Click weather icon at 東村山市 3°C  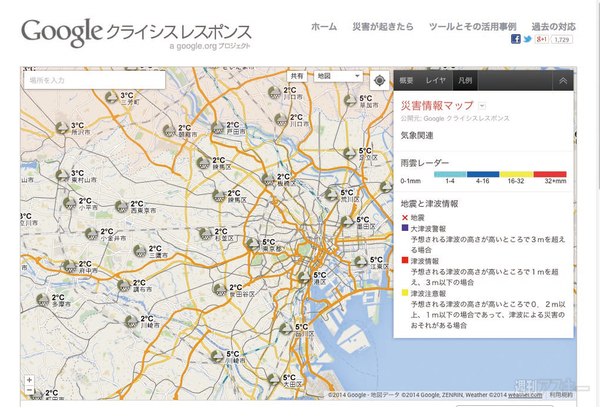pyautogui.click(x=63, y=175)
